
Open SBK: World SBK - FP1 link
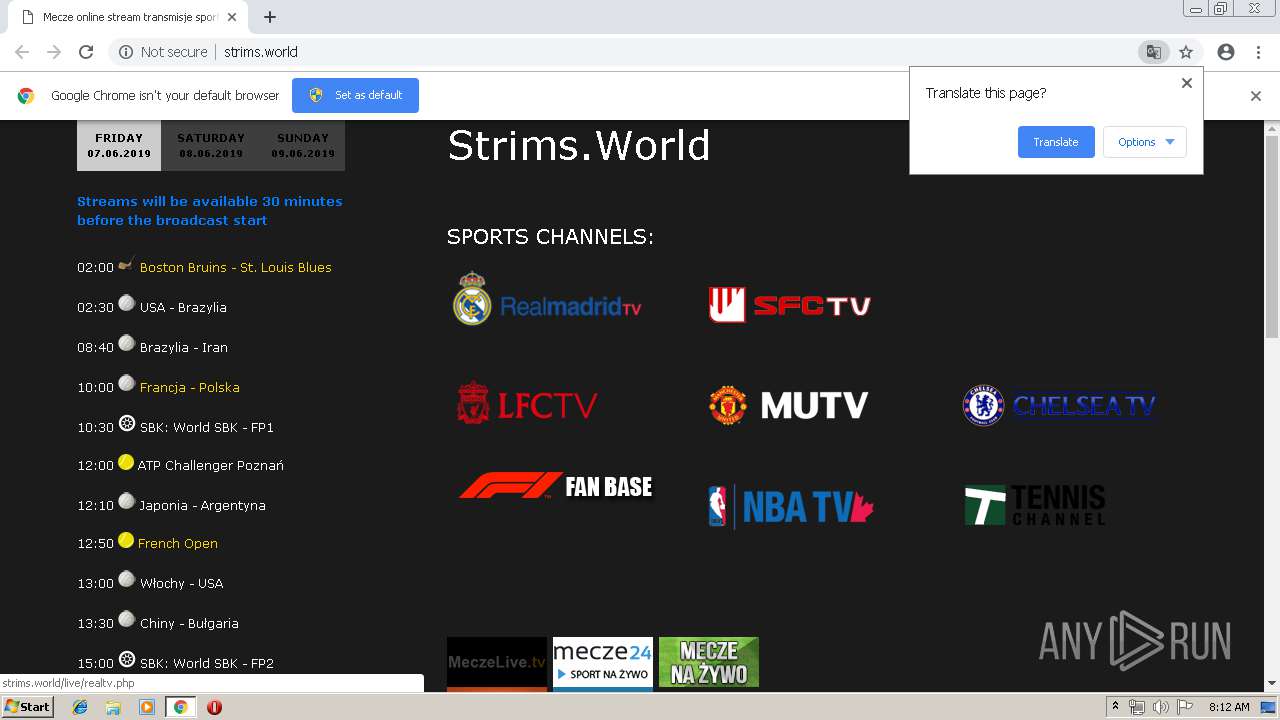tap(207, 427)
